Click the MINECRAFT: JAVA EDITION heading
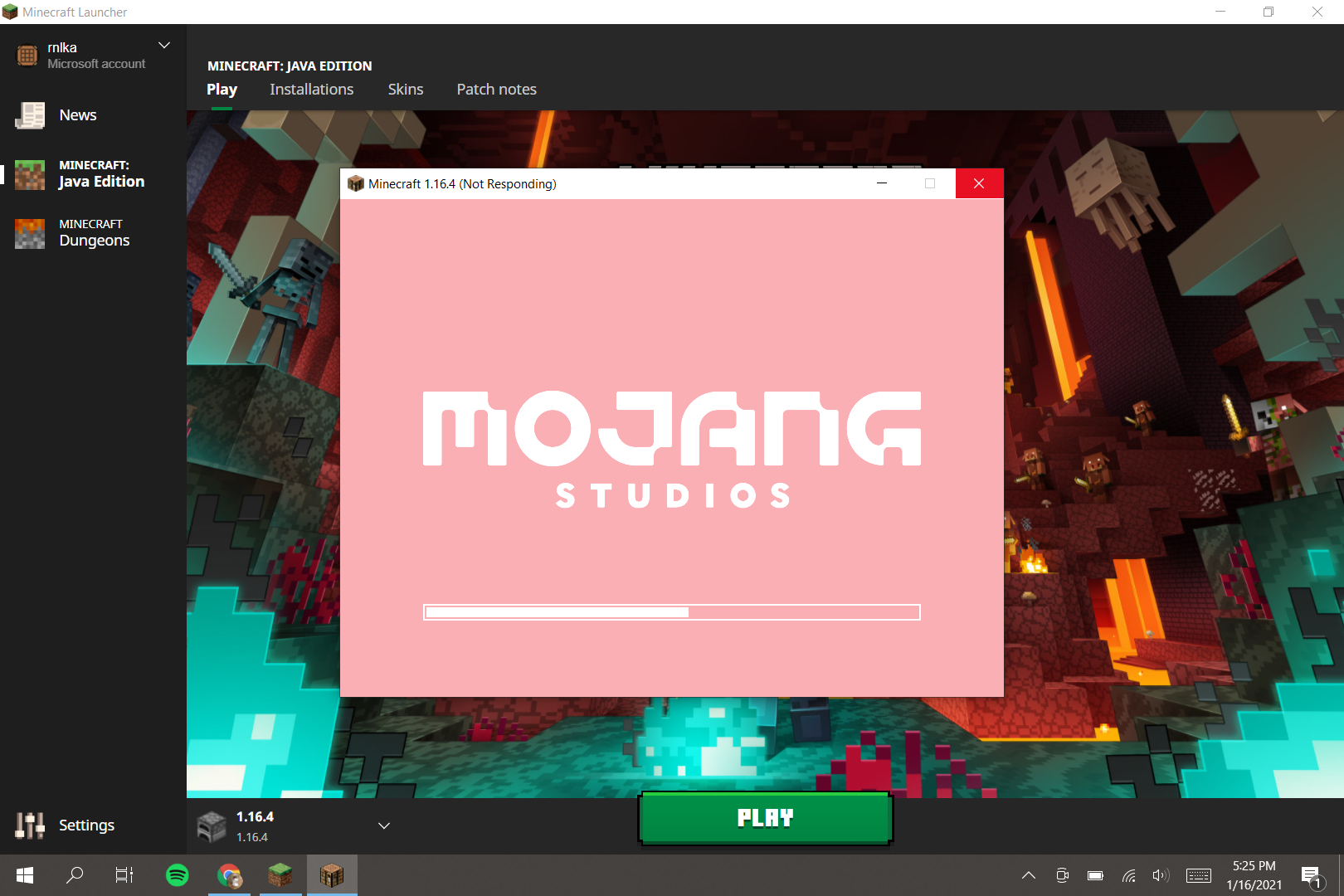This screenshot has width=1344, height=896. click(x=290, y=66)
